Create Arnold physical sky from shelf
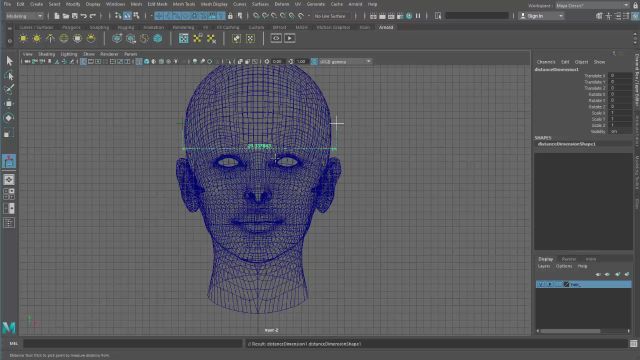This screenshot has height=360, width=640. tap(91, 38)
